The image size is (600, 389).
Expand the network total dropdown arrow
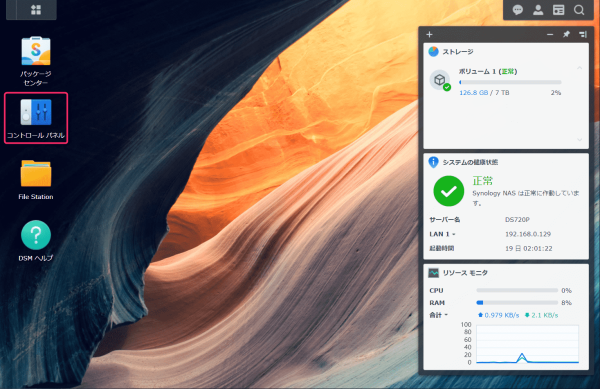point(446,315)
